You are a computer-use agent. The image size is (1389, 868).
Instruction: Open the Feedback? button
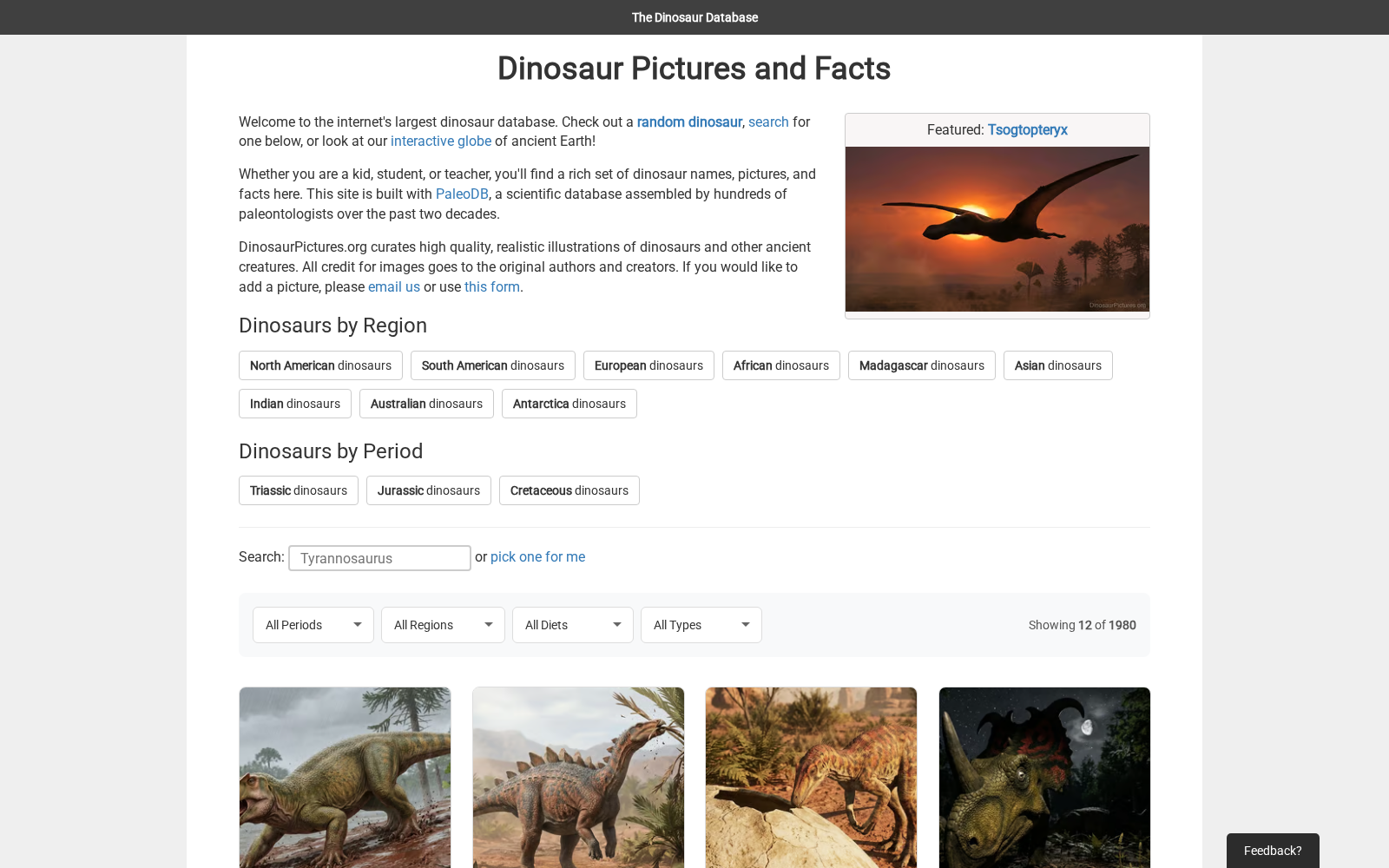point(1273,851)
